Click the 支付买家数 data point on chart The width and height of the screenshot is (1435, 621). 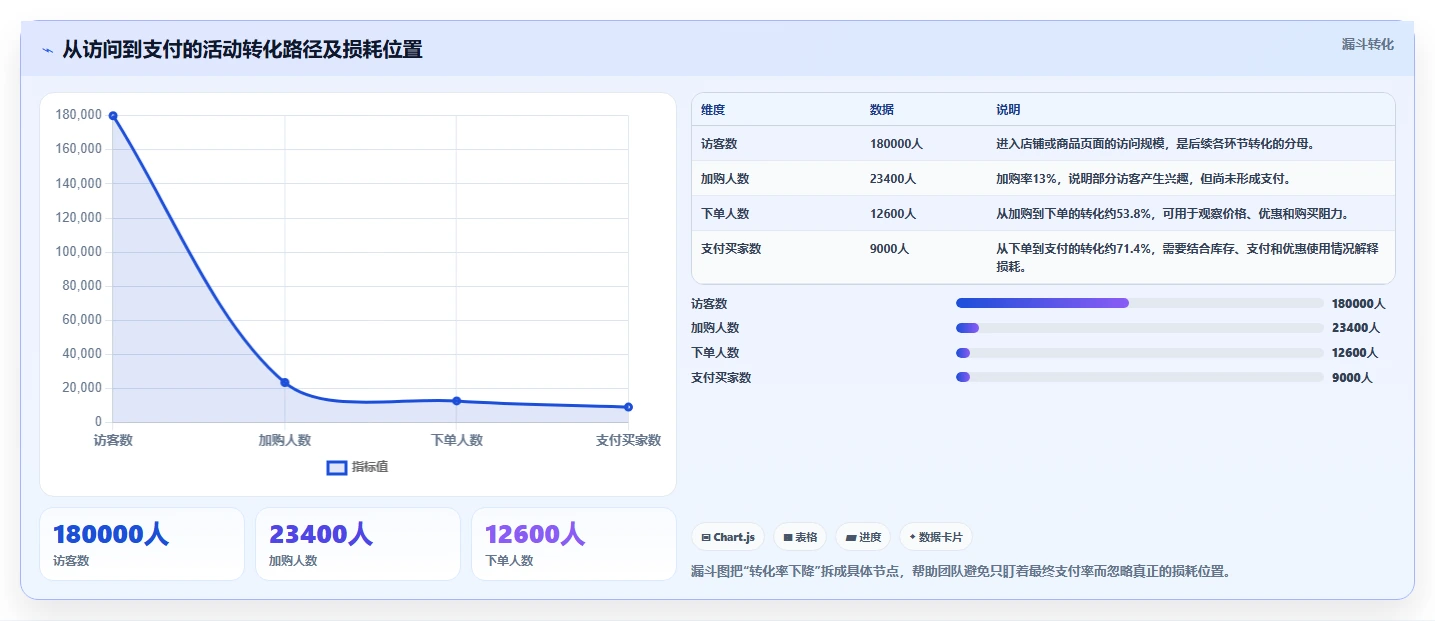628,407
